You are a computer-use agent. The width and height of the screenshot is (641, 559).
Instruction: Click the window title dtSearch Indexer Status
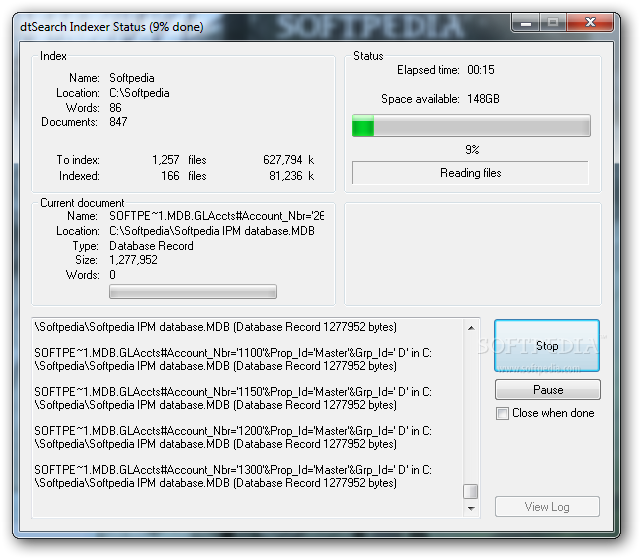click(x=112, y=27)
